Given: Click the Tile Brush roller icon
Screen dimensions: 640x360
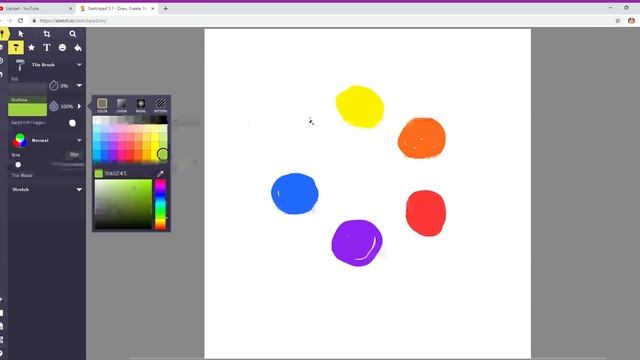Looking at the screenshot, I should tap(20, 64).
